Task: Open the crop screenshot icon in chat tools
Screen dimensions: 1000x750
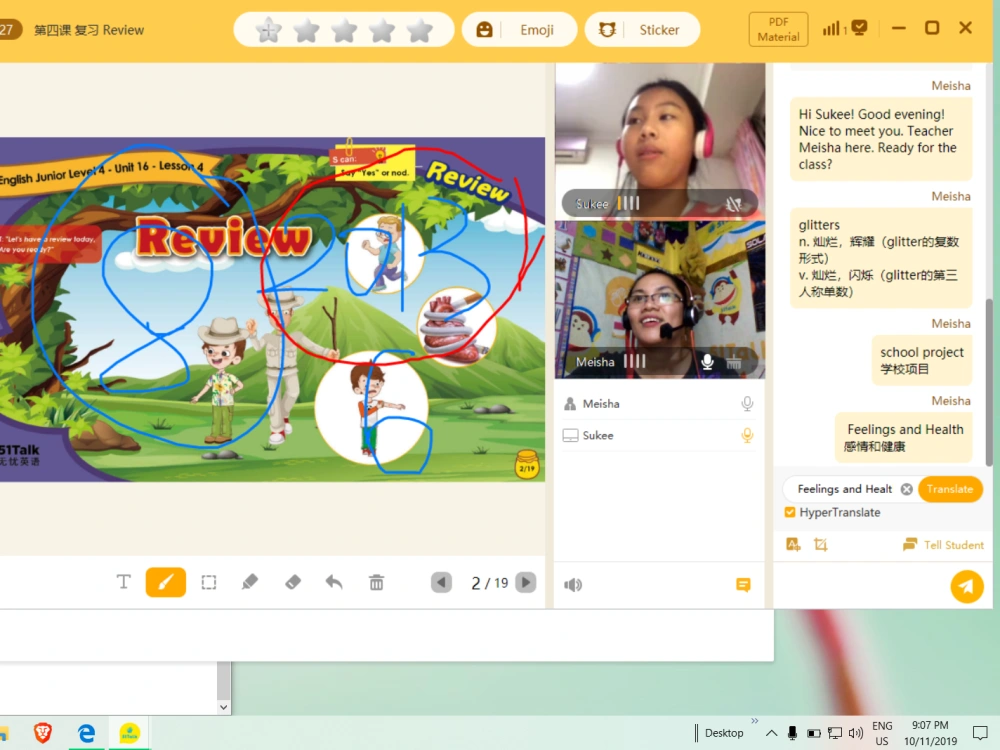Action: (821, 545)
